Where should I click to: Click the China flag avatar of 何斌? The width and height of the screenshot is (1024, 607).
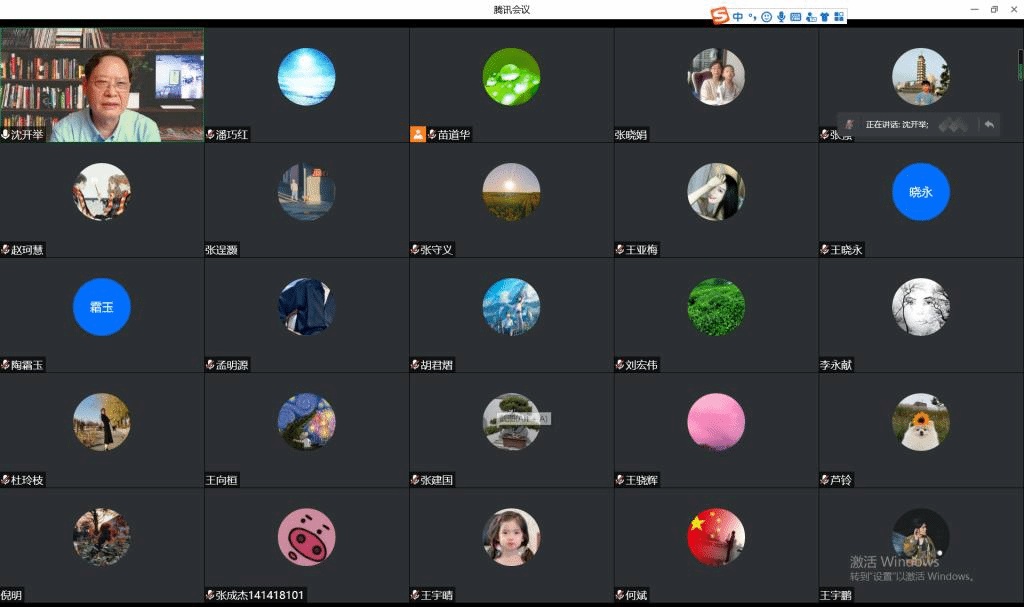tap(716, 537)
